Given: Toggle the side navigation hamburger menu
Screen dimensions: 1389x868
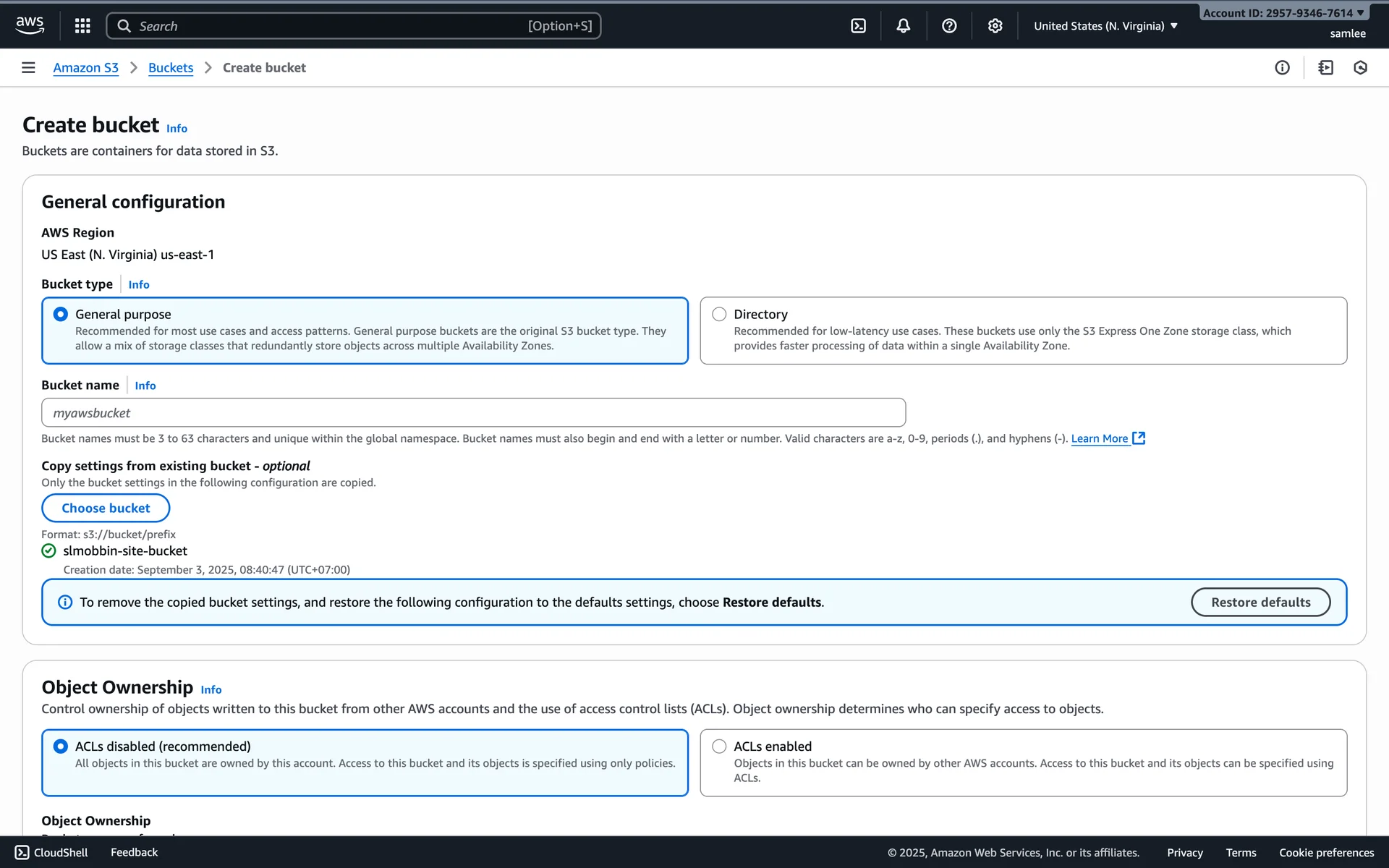Looking at the screenshot, I should [28, 67].
